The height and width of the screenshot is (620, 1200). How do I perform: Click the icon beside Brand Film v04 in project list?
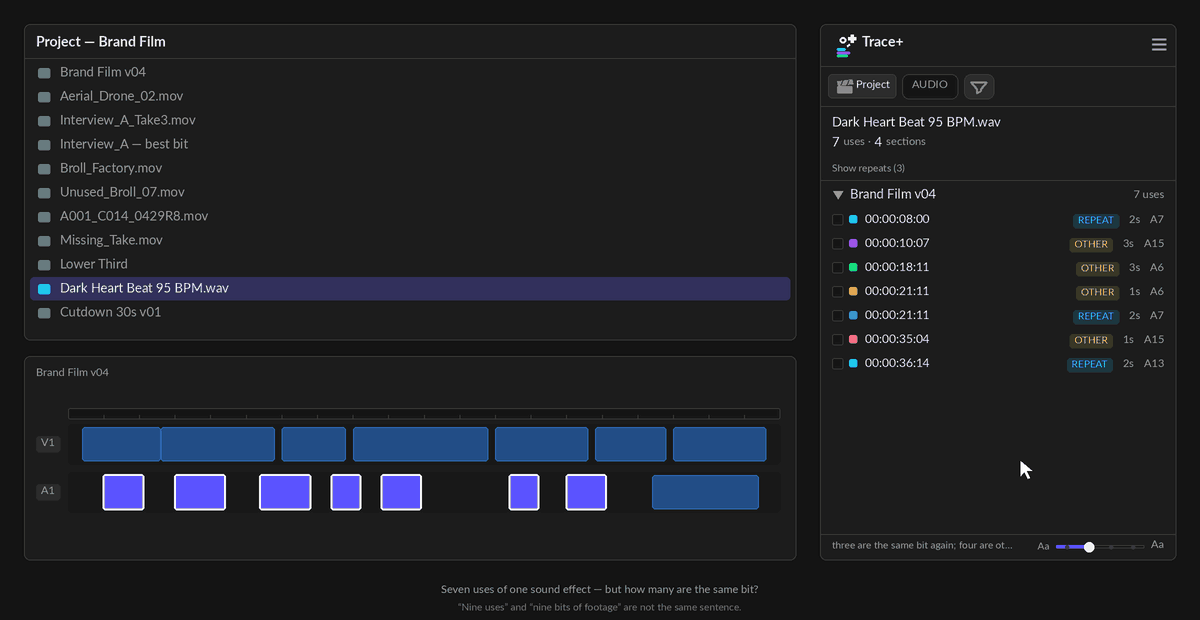[44, 73]
